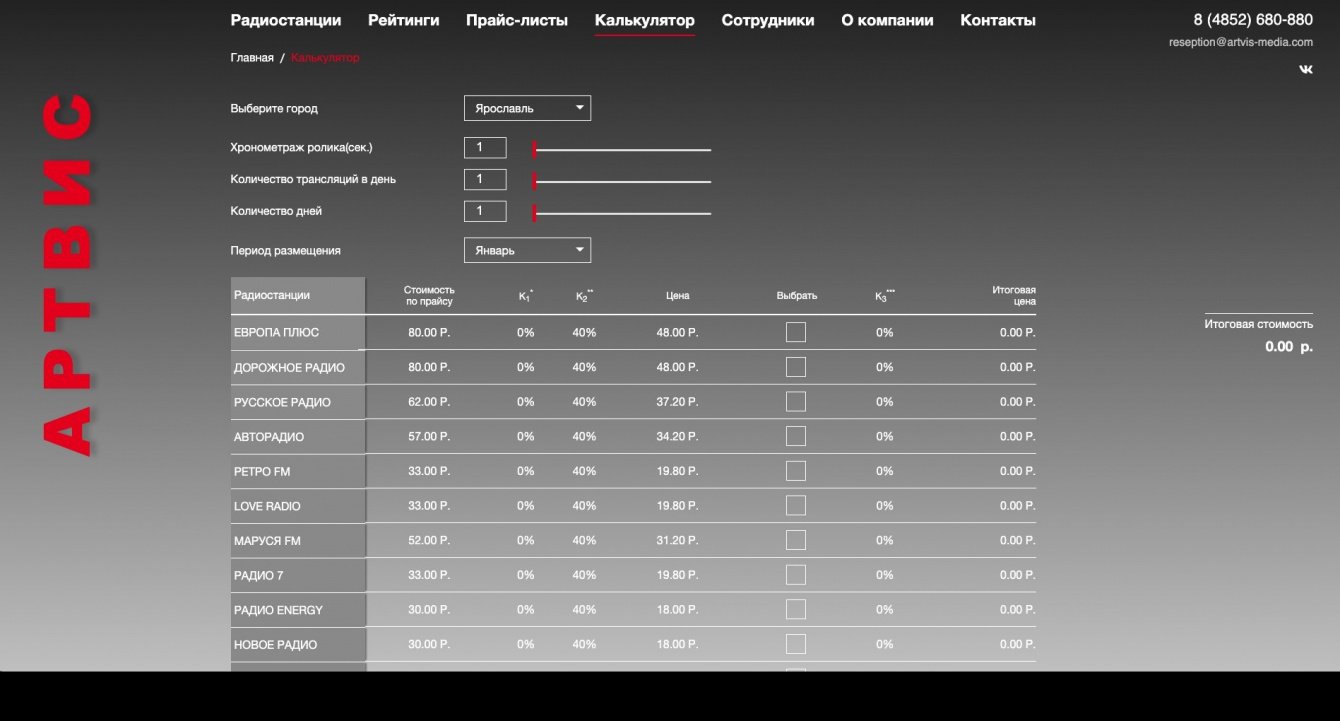Image resolution: width=1340 pixels, height=721 pixels.
Task: Click the МАРУСЯ FM station name
Action: [x=267, y=541]
